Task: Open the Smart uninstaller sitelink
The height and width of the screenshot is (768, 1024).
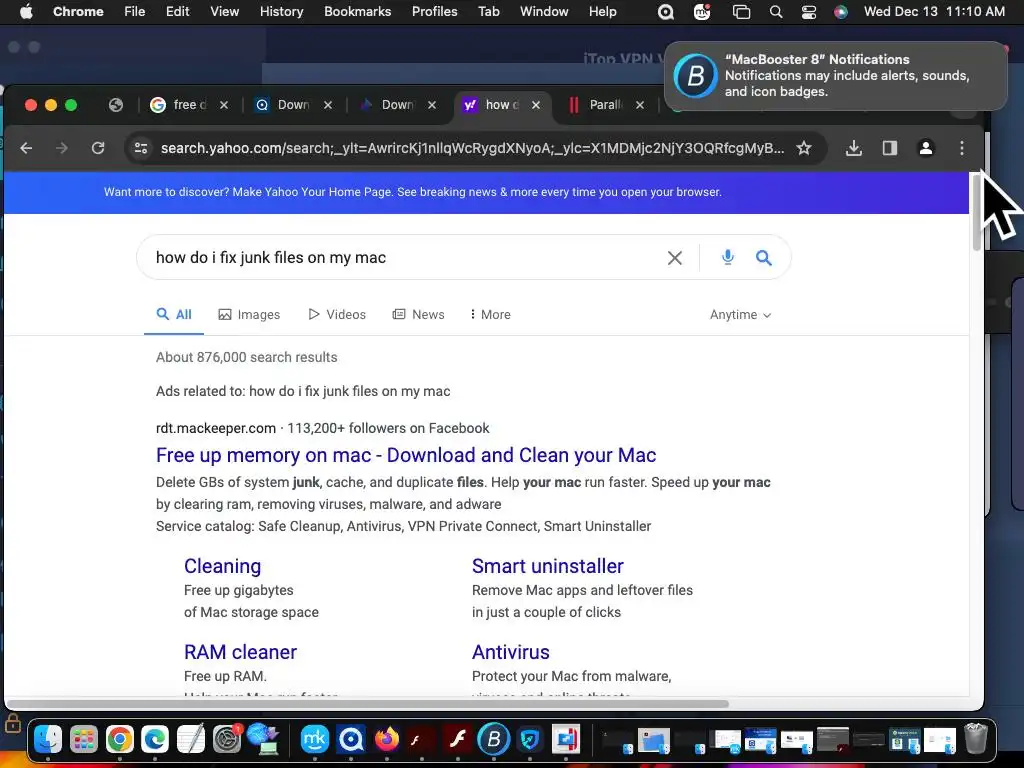Action: [547, 566]
